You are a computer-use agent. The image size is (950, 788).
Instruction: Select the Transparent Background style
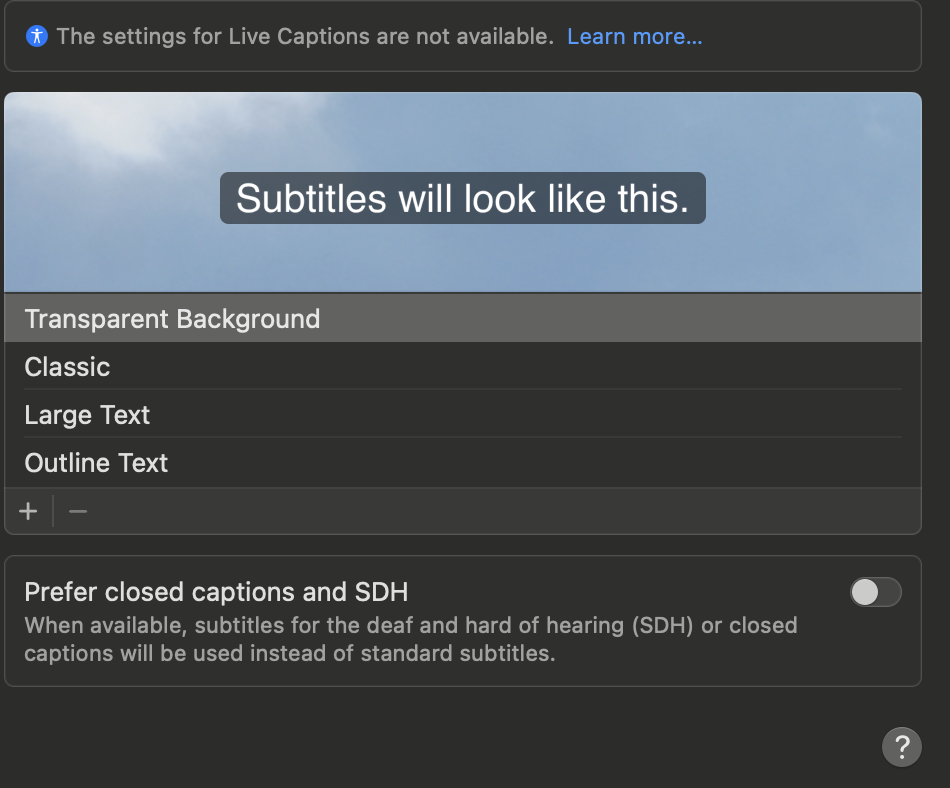tap(172, 319)
